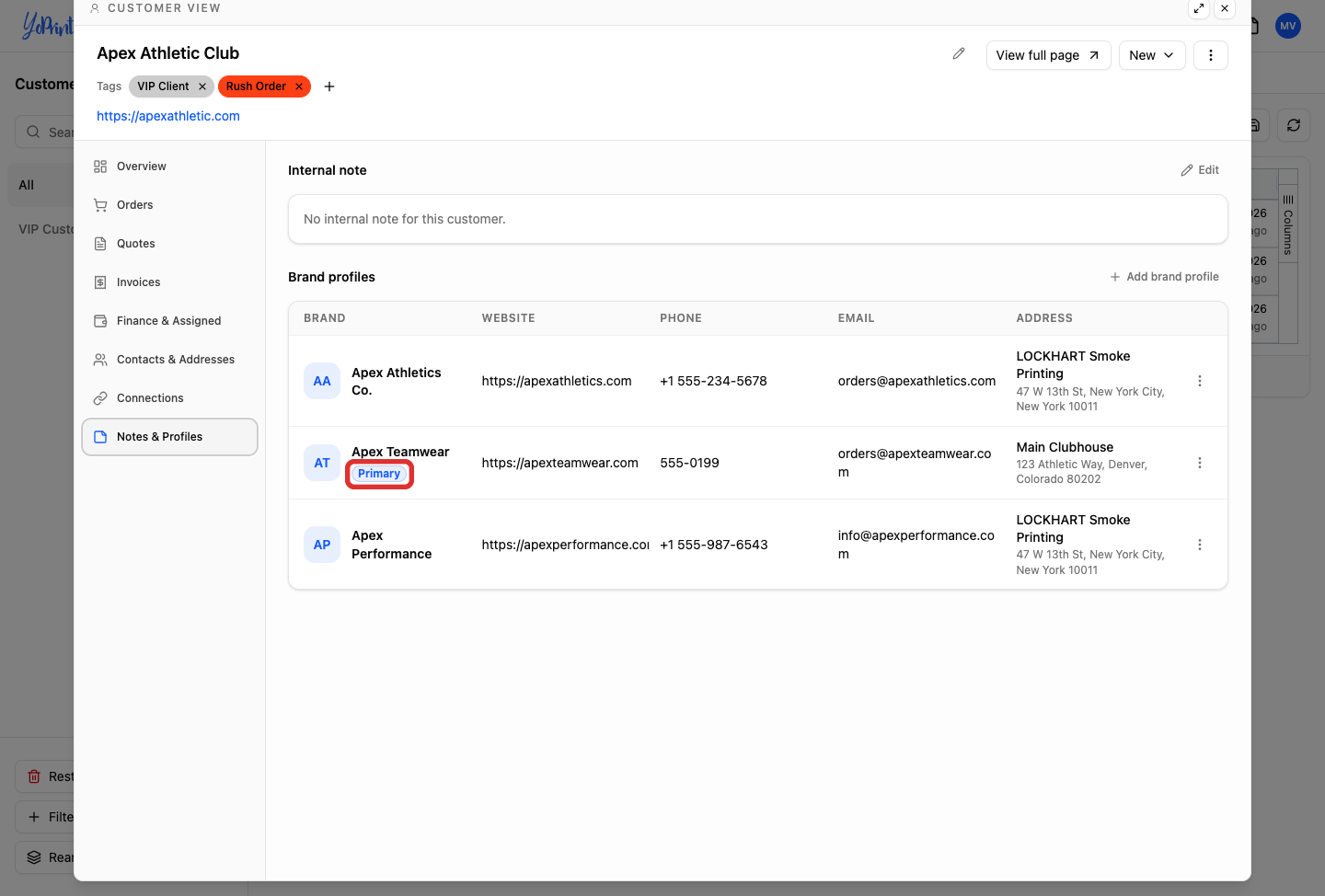Click the internal note text box
The height and width of the screenshot is (896, 1325).
tap(758, 219)
